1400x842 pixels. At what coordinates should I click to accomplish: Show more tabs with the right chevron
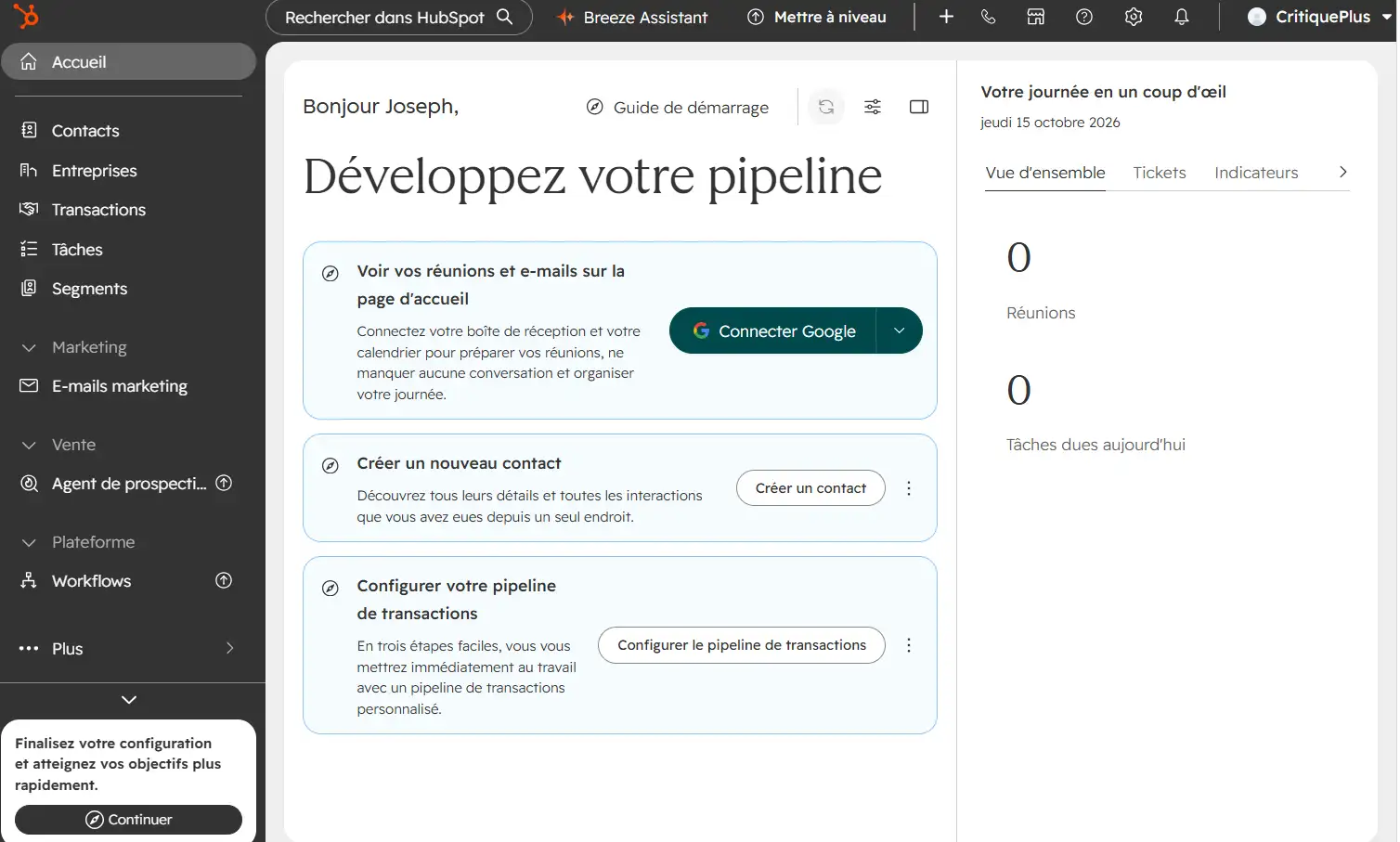click(1342, 172)
